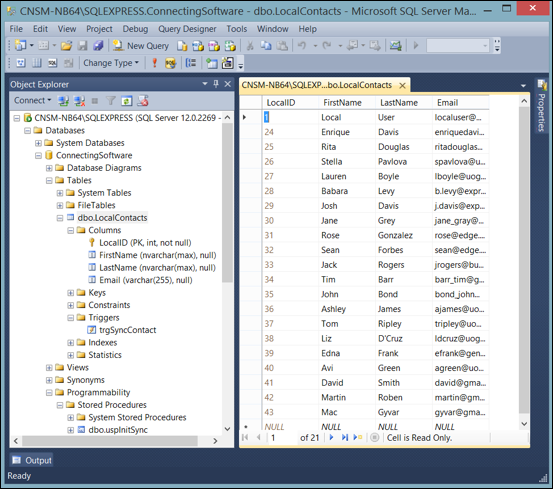The image size is (553, 489).
Task: Toggle the Results Pane icon
Action: click(68, 63)
